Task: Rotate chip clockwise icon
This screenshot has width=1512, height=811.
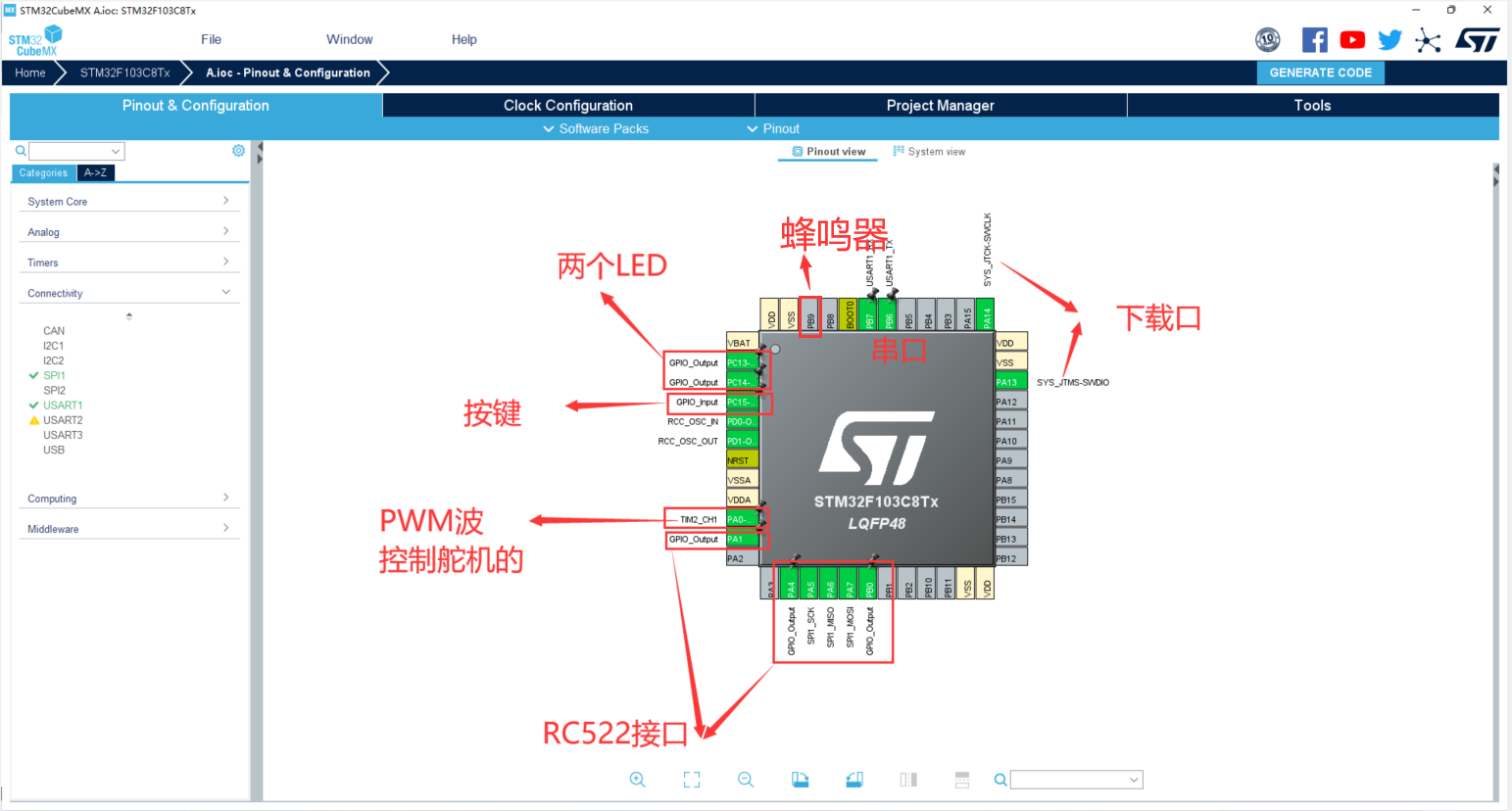Action: pyautogui.click(x=801, y=780)
